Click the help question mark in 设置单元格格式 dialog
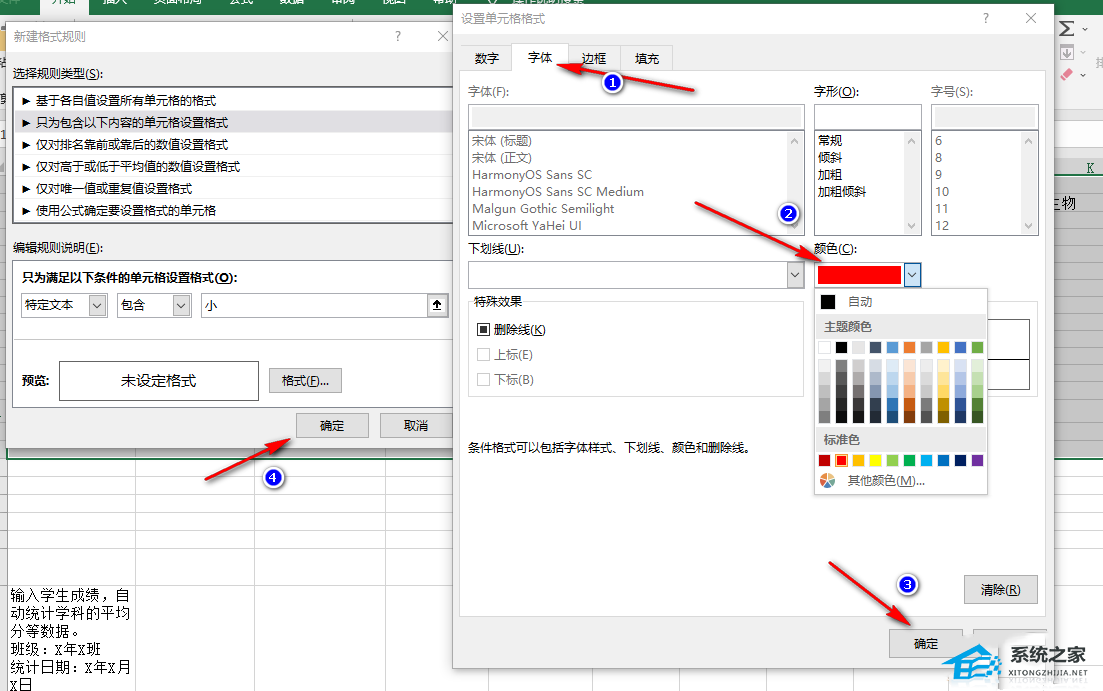 pyautogui.click(x=986, y=19)
